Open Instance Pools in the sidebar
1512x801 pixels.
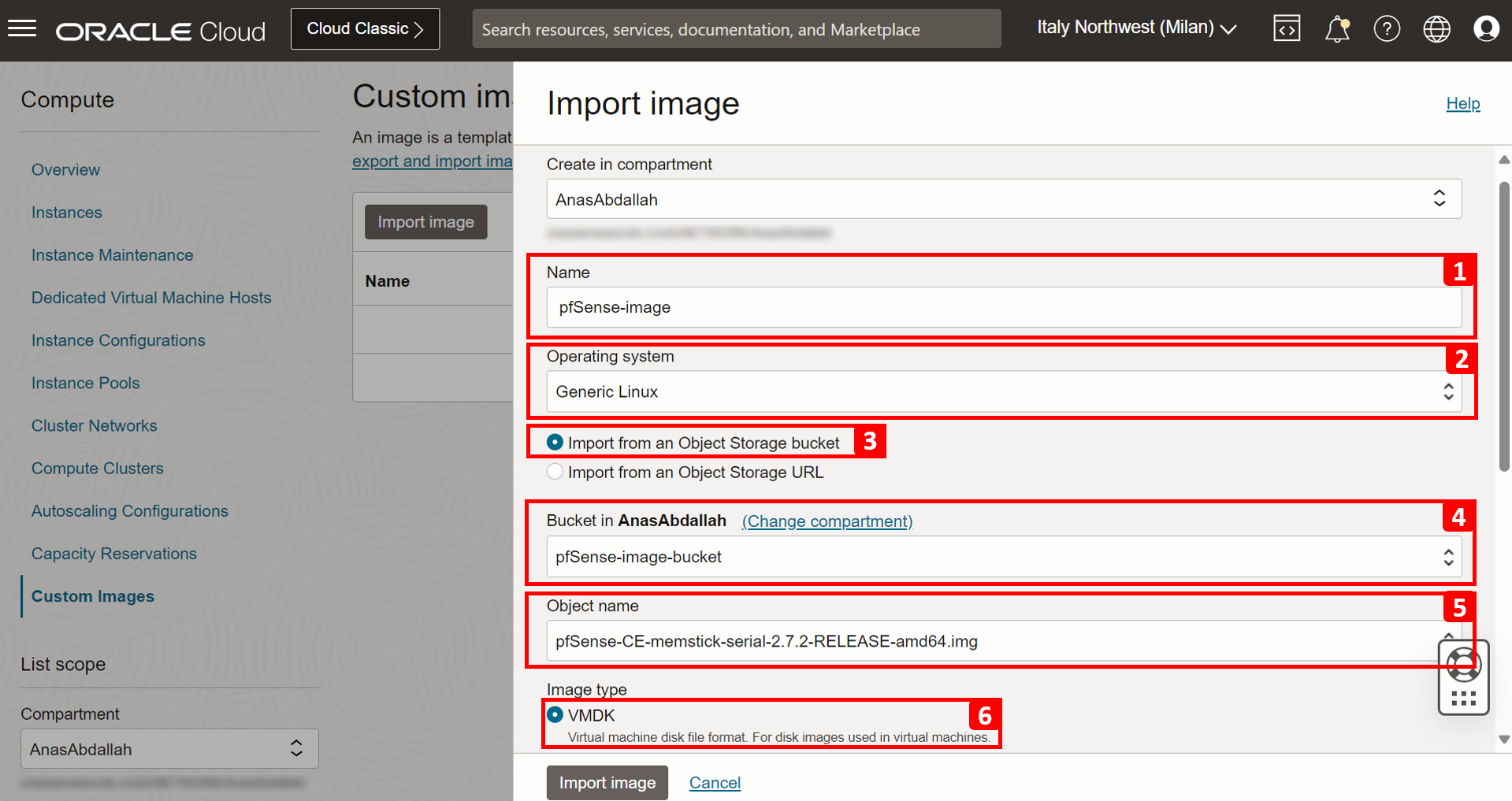(x=85, y=383)
